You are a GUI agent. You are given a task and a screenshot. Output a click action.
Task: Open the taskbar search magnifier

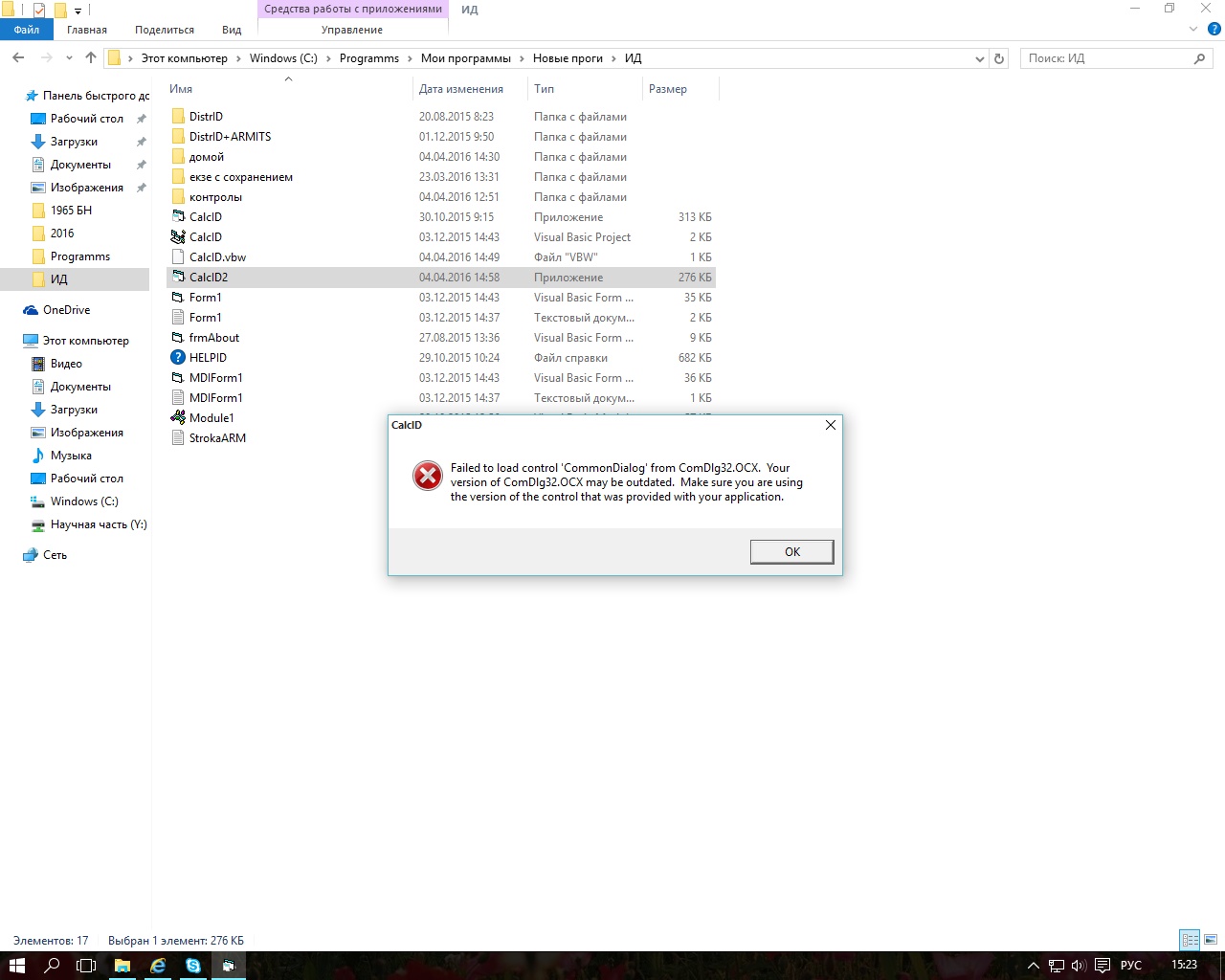point(52,966)
